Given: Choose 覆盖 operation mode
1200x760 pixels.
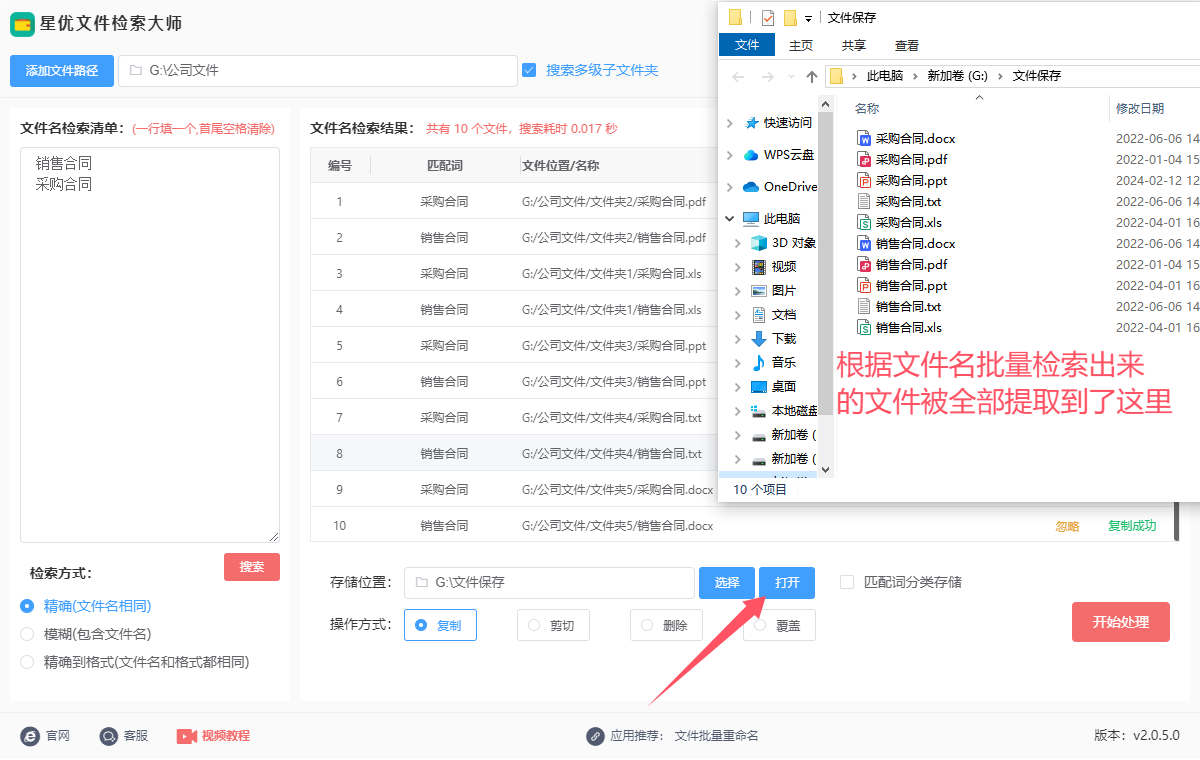Looking at the screenshot, I should pos(779,625).
